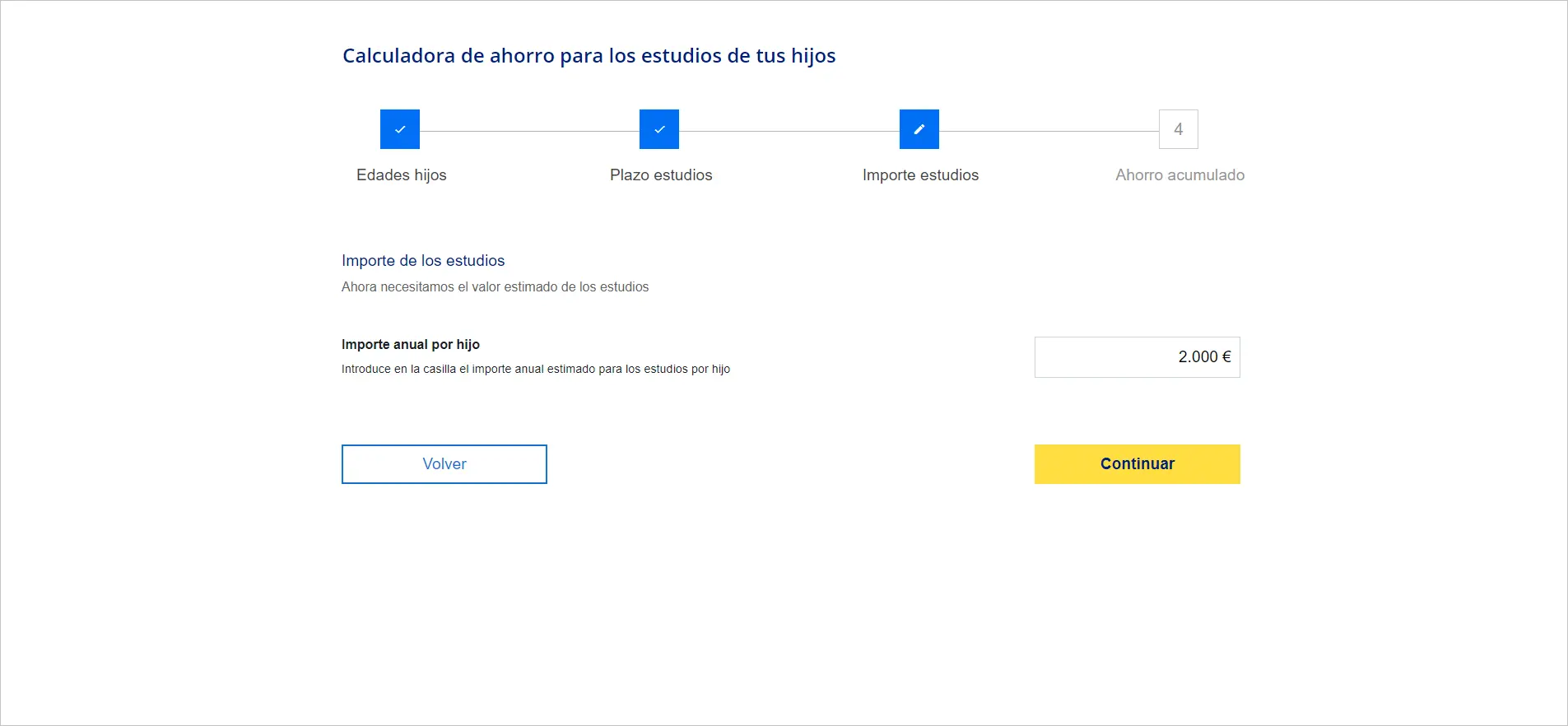Click the 'Plazo estudios' step label
The width and height of the screenshot is (1568, 726).
point(661,175)
